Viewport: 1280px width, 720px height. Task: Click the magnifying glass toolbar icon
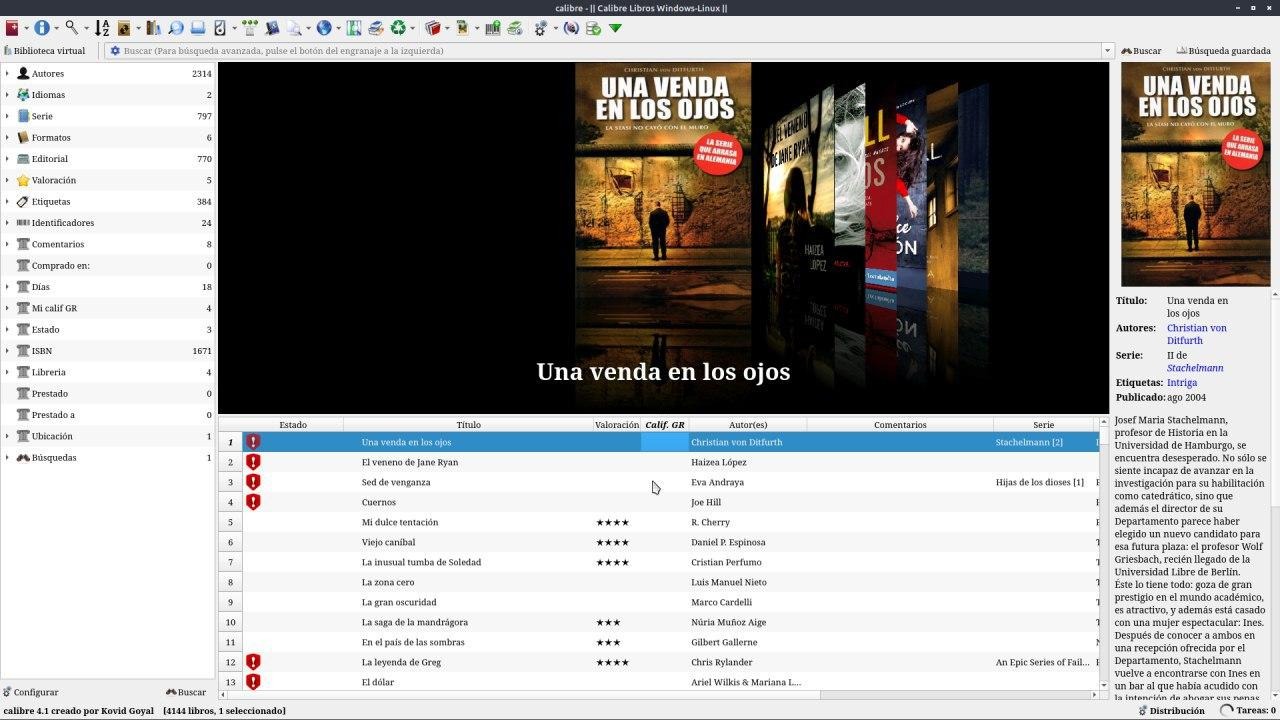[71, 28]
